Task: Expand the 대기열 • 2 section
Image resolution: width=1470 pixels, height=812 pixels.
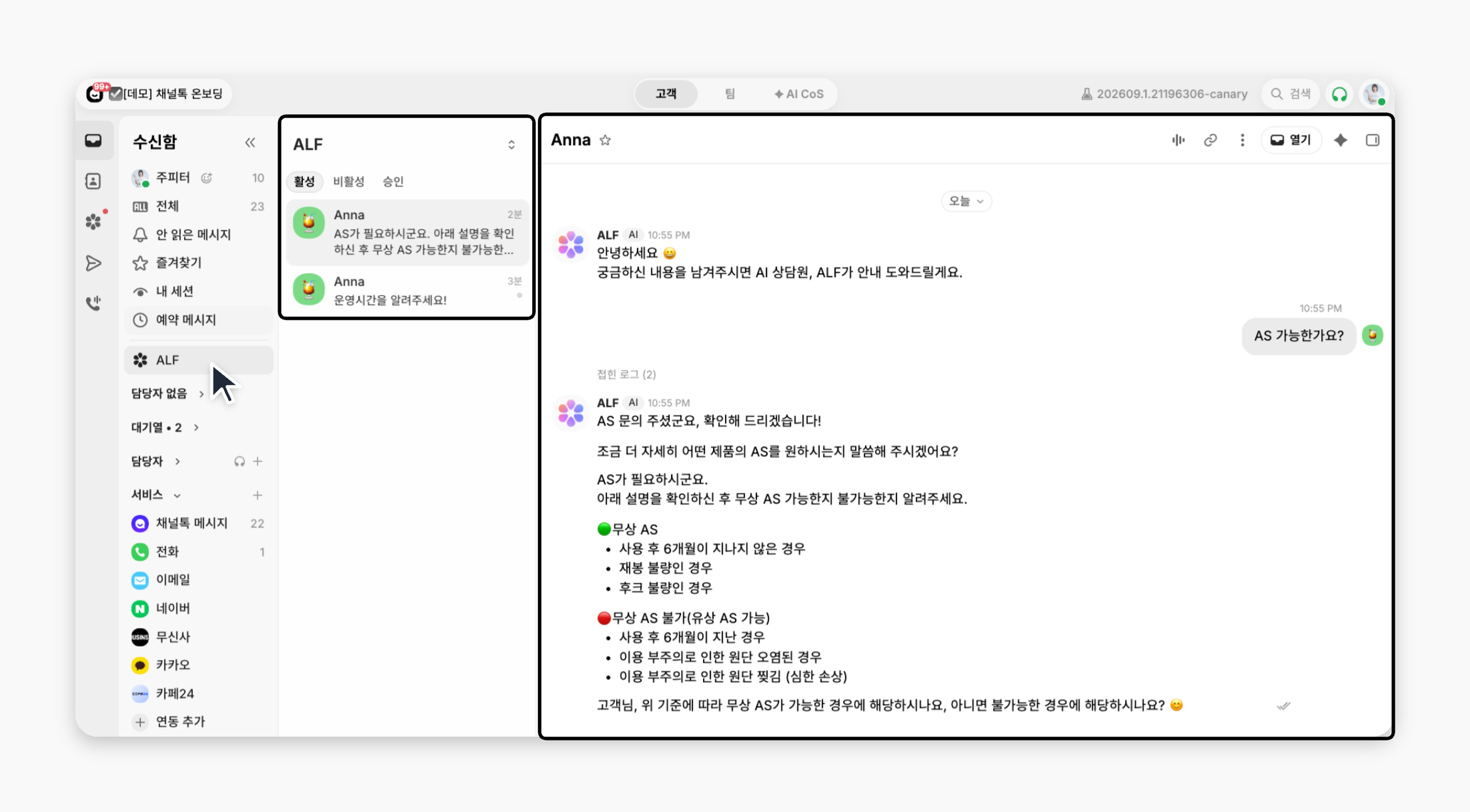Action: click(165, 428)
